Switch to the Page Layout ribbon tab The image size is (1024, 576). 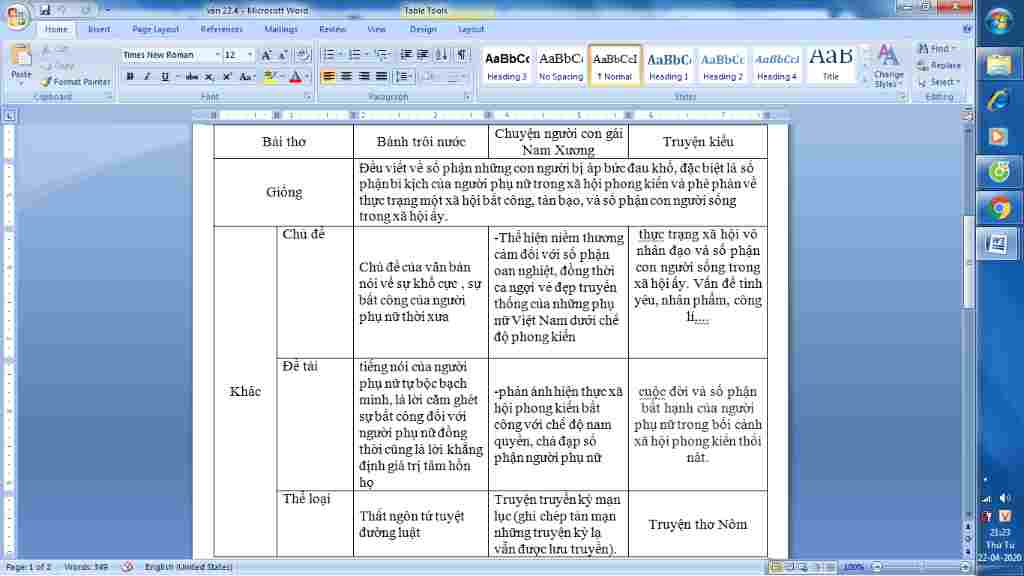155,29
